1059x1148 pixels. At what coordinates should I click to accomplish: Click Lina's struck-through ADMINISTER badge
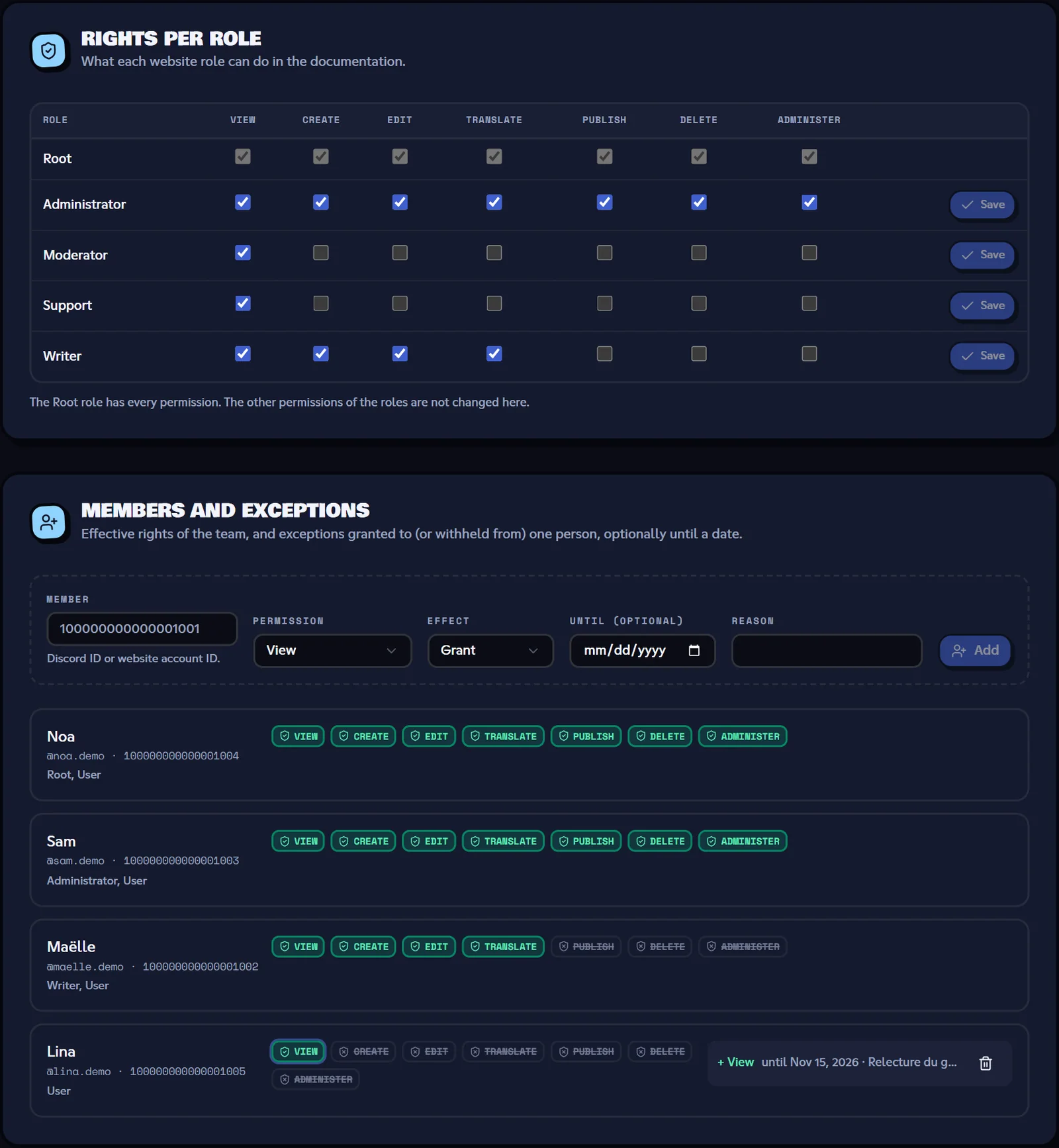pyautogui.click(x=316, y=1079)
